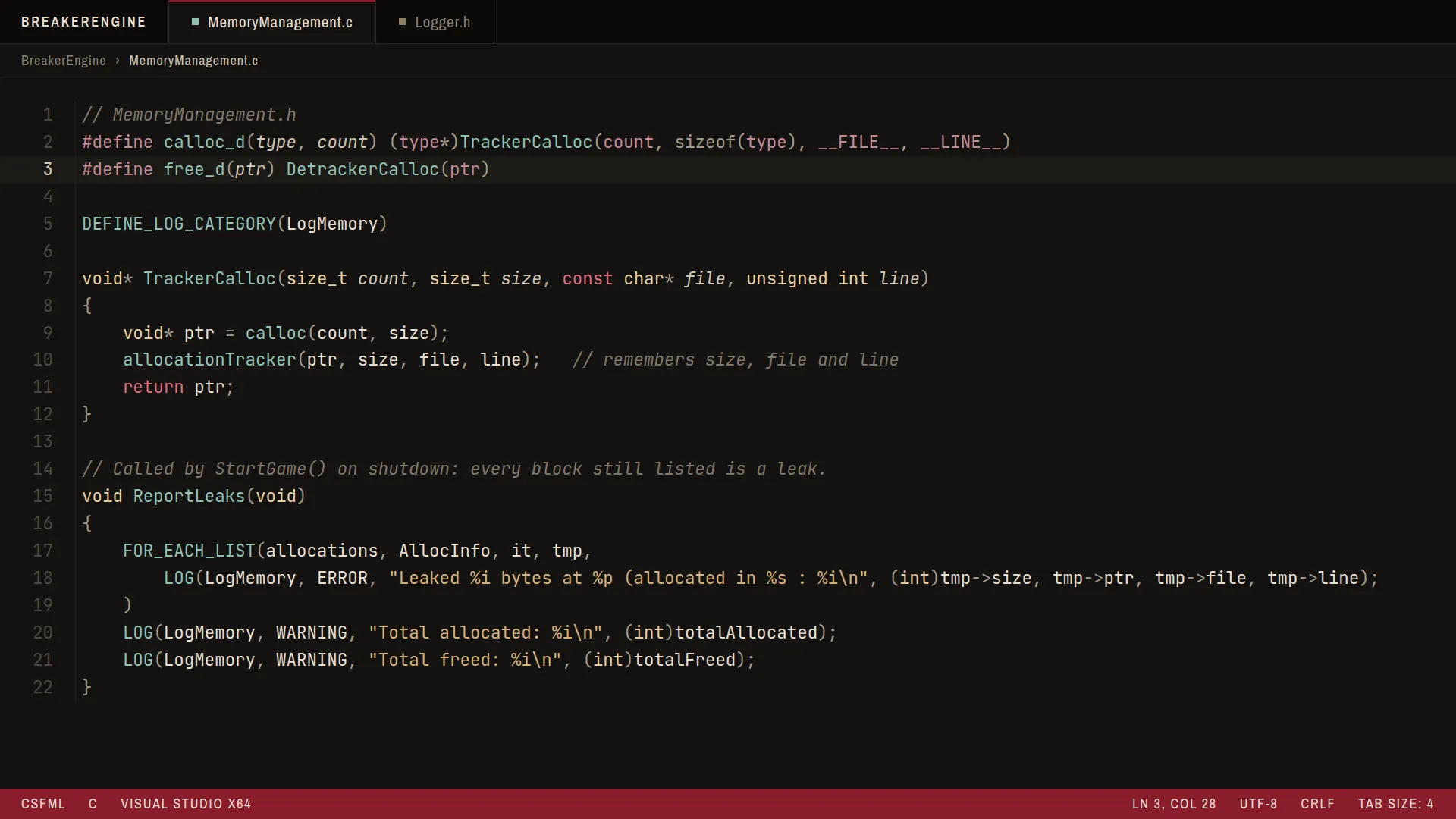Open the Logger.h tab
This screenshot has width=1456, height=819.
point(435,22)
